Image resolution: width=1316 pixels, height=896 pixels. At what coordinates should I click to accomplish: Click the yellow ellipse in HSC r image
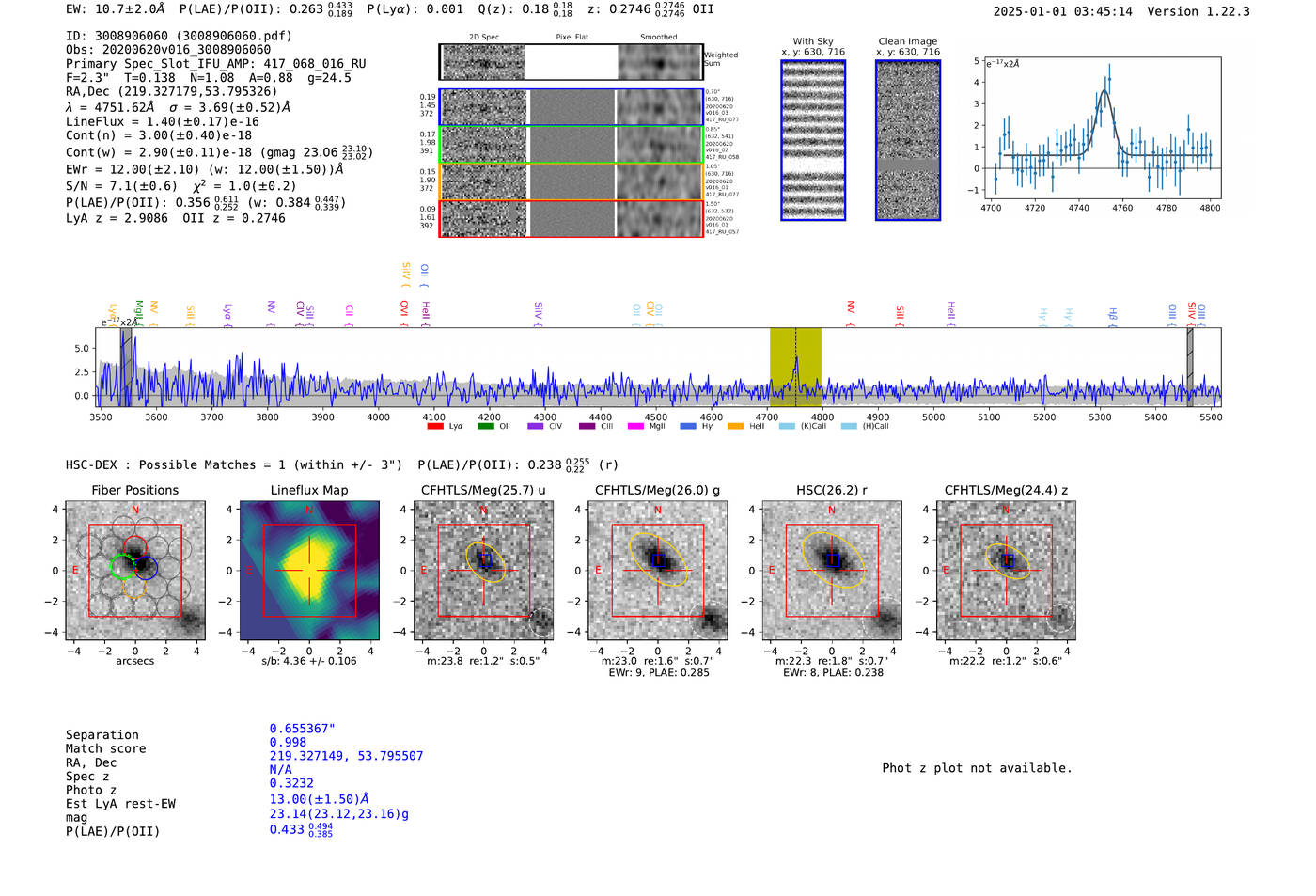point(834,559)
